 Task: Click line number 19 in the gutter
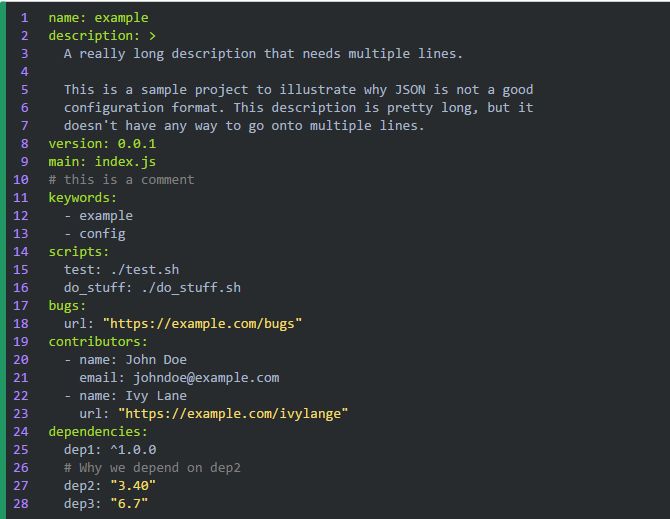21,341
